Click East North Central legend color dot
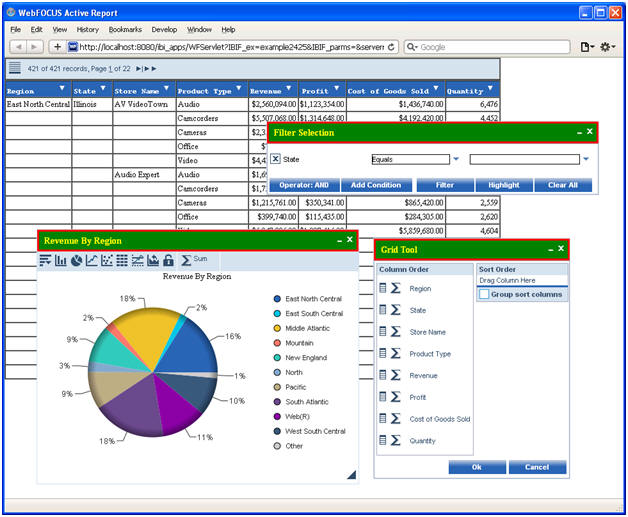This screenshot has width=628, height=517. 277,299
